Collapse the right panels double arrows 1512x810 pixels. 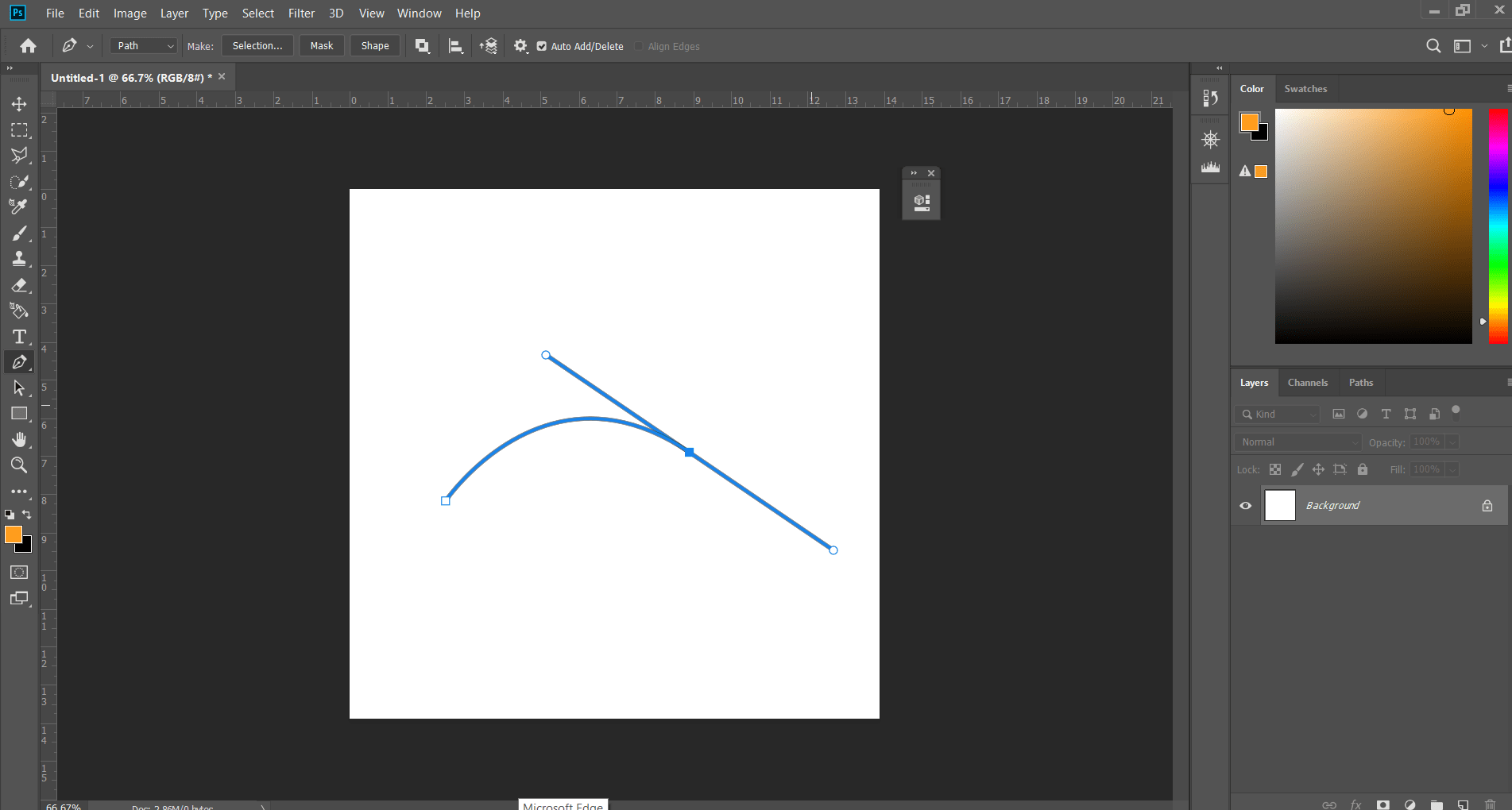(x=1220, y=68)
